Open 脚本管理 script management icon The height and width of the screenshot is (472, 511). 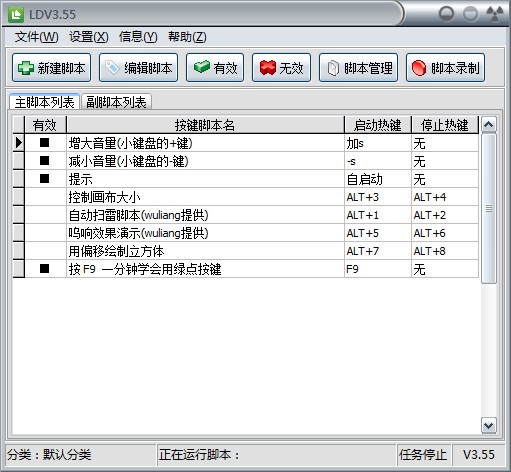[333, 68]
